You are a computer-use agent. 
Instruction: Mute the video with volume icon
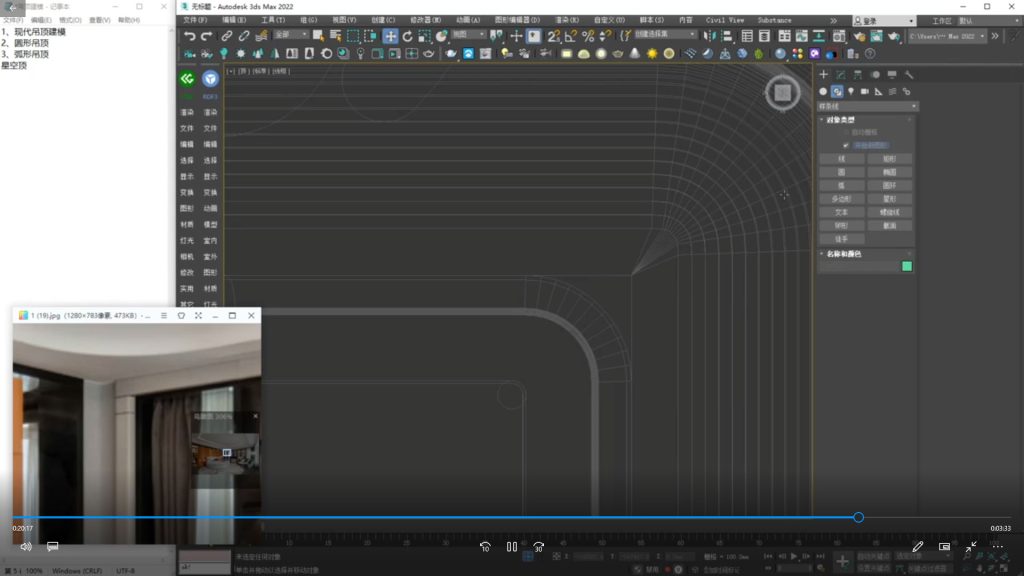[x=25, y=547]
